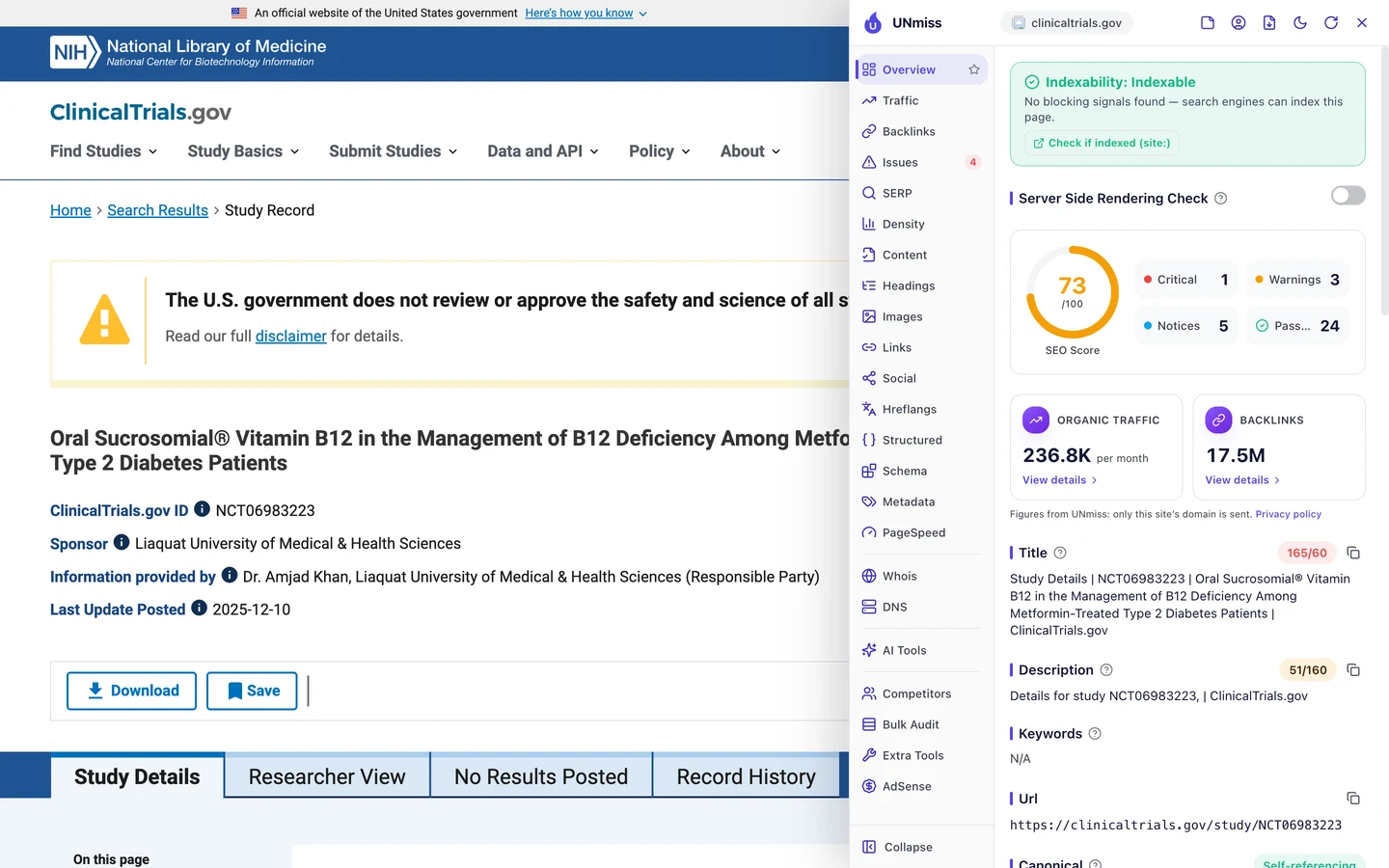Click the UNmiss logo icon
The height and width of the screenshot is (868, 1389).
pyautogui.click(x=873, y=23)
